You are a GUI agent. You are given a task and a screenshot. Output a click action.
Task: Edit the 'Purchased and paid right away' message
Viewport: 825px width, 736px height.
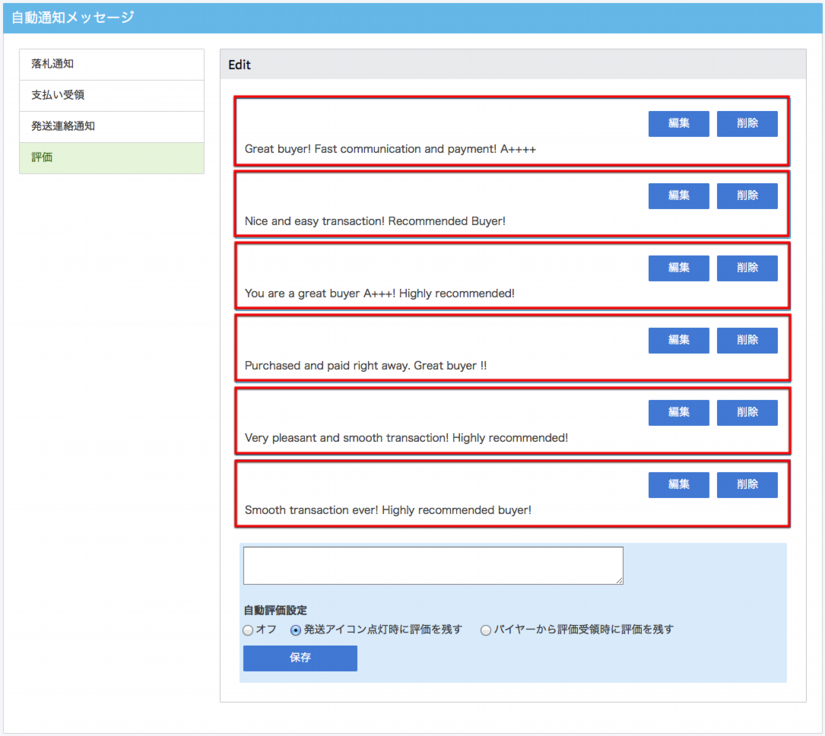click(678, 340)
